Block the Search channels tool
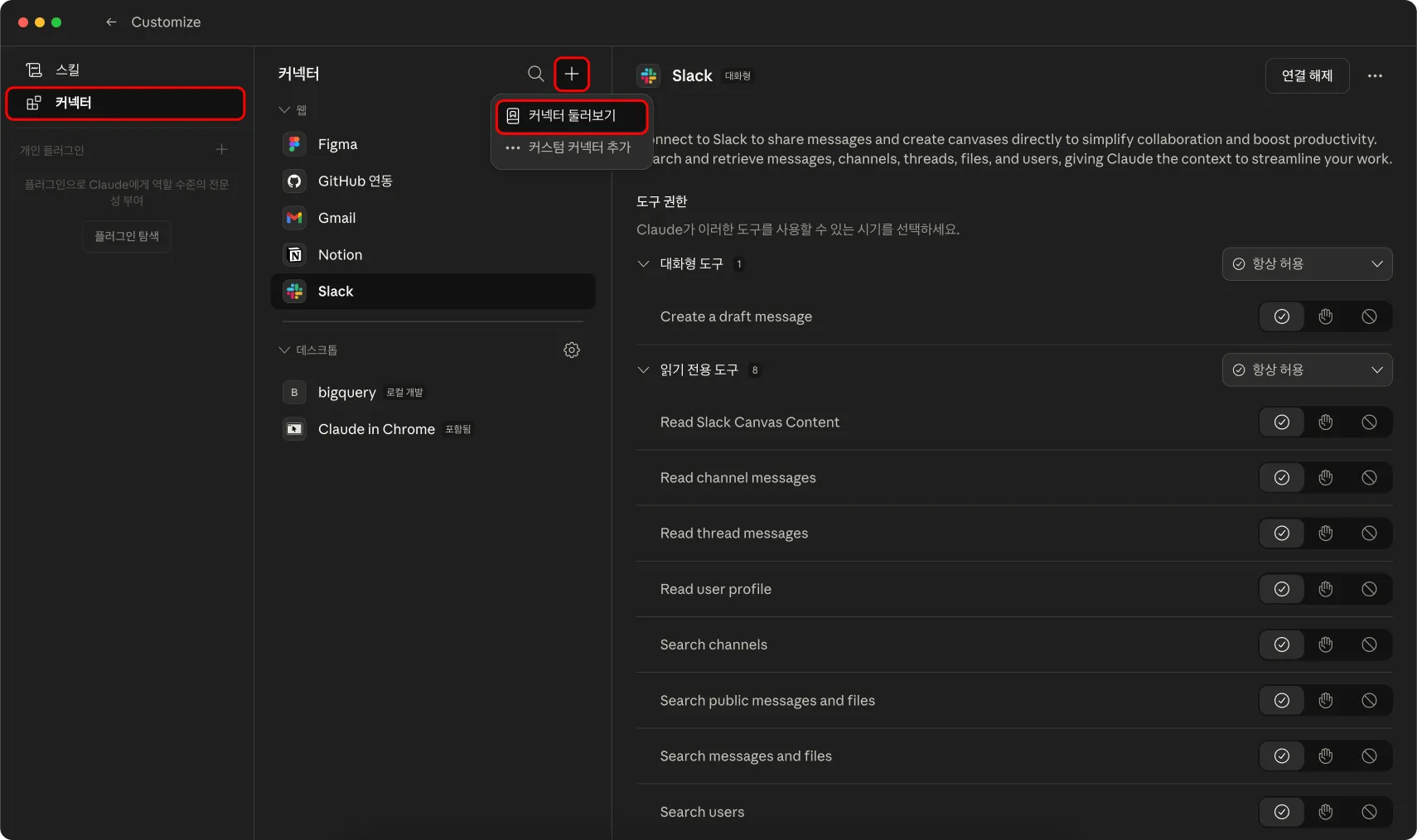This screenshot has height=840, width=1417. click(x=1369, y=644)
